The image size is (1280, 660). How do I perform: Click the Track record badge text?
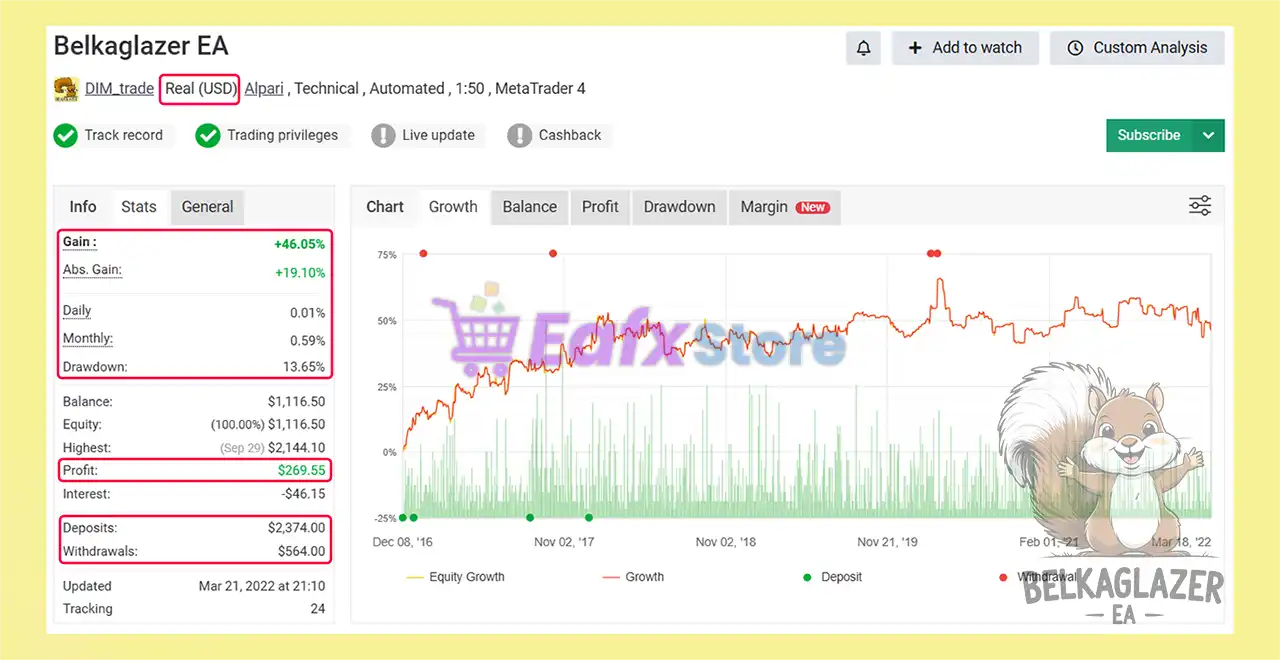(124, 135)
